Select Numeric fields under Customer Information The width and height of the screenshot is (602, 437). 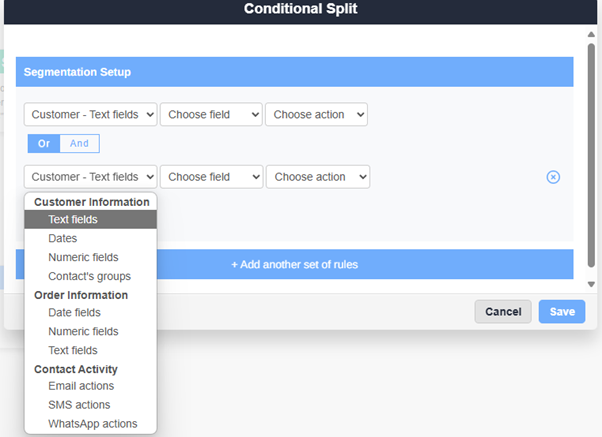click(83, 258)
